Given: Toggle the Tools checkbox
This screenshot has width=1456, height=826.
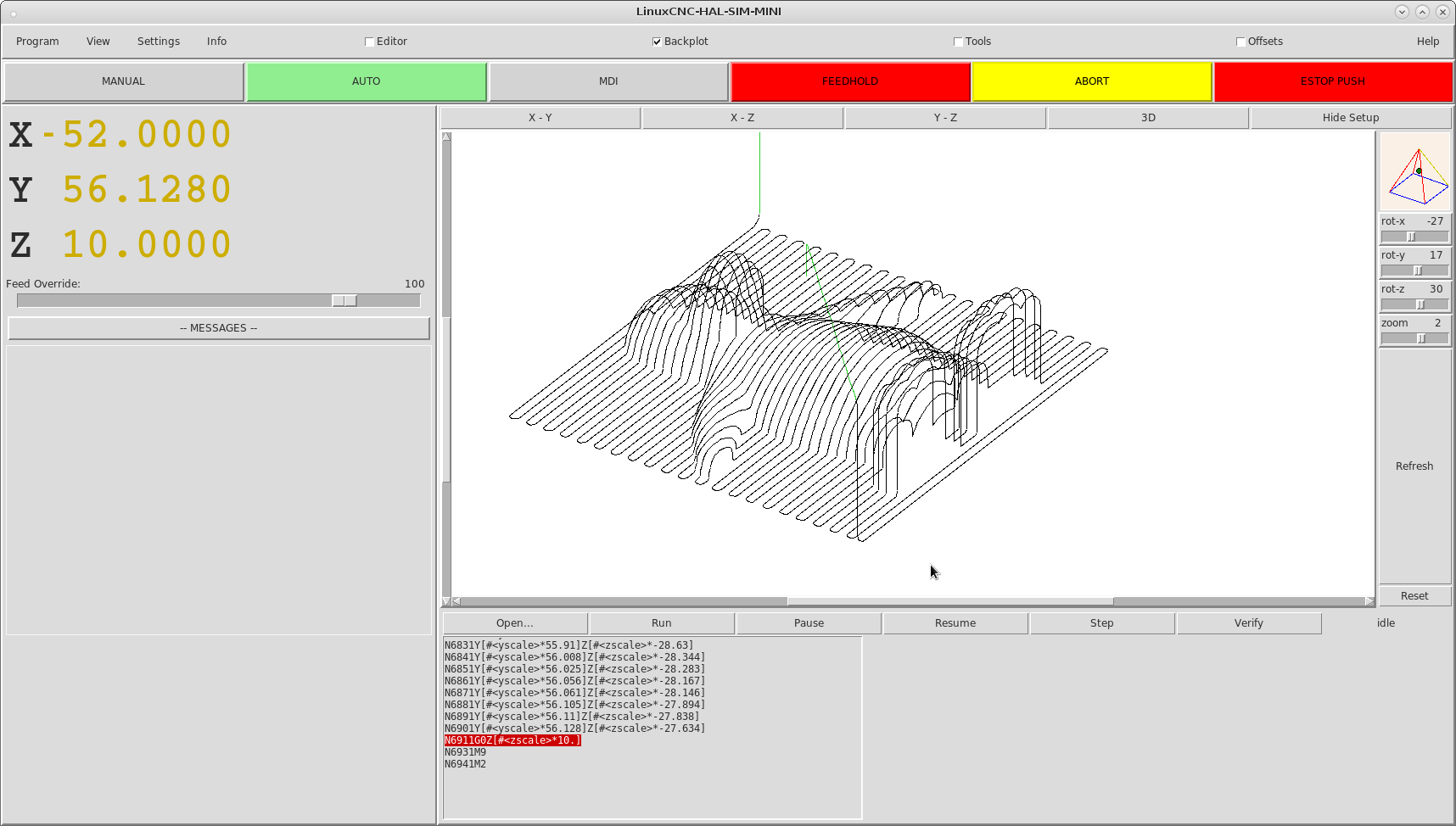Looking at the screenshot, I should 958,42.
